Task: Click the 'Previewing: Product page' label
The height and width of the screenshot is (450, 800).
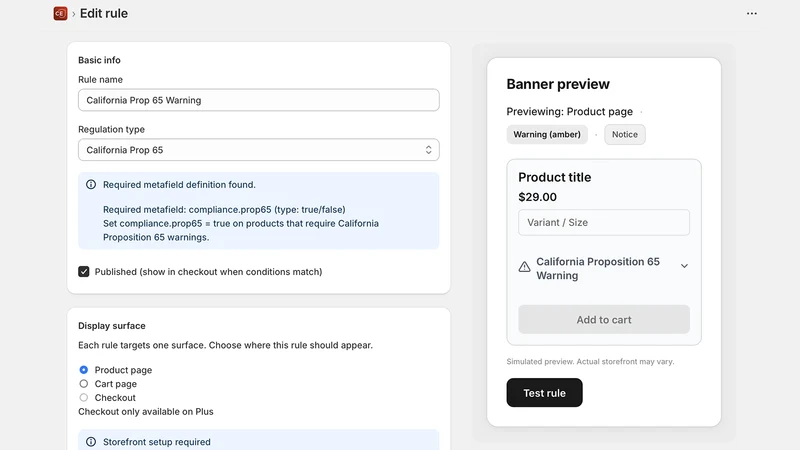Action: pyautogui.click(x=569, y=112)
